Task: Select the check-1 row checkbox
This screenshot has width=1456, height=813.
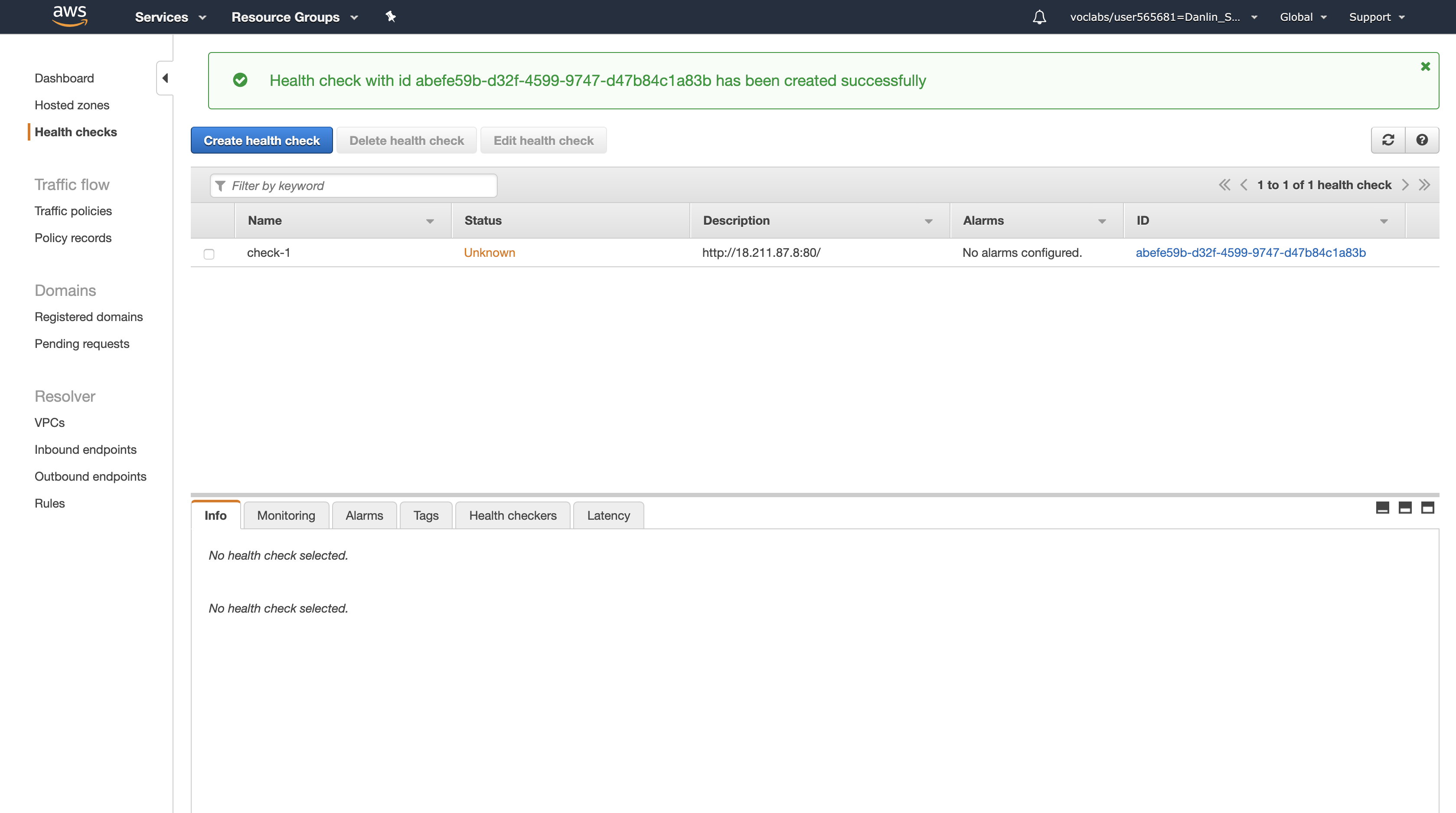Action: (209, 254)
